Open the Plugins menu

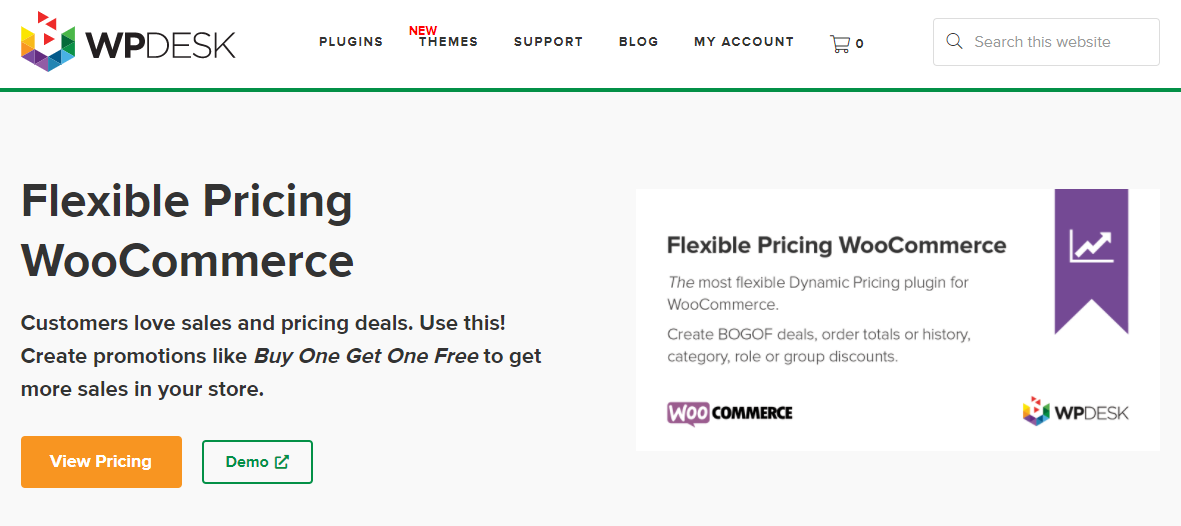coord(351,42)
